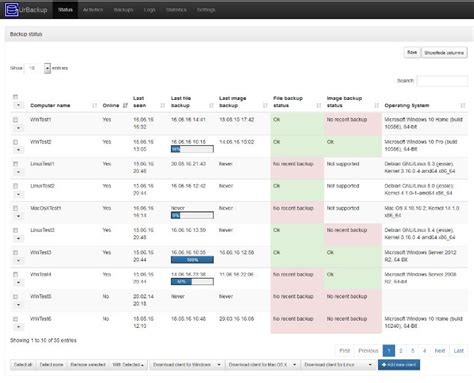474x383 pixels.
Task: Open Download client for Mac OS X dropdown
Action: pyautogui.click(x=263, y=365)
